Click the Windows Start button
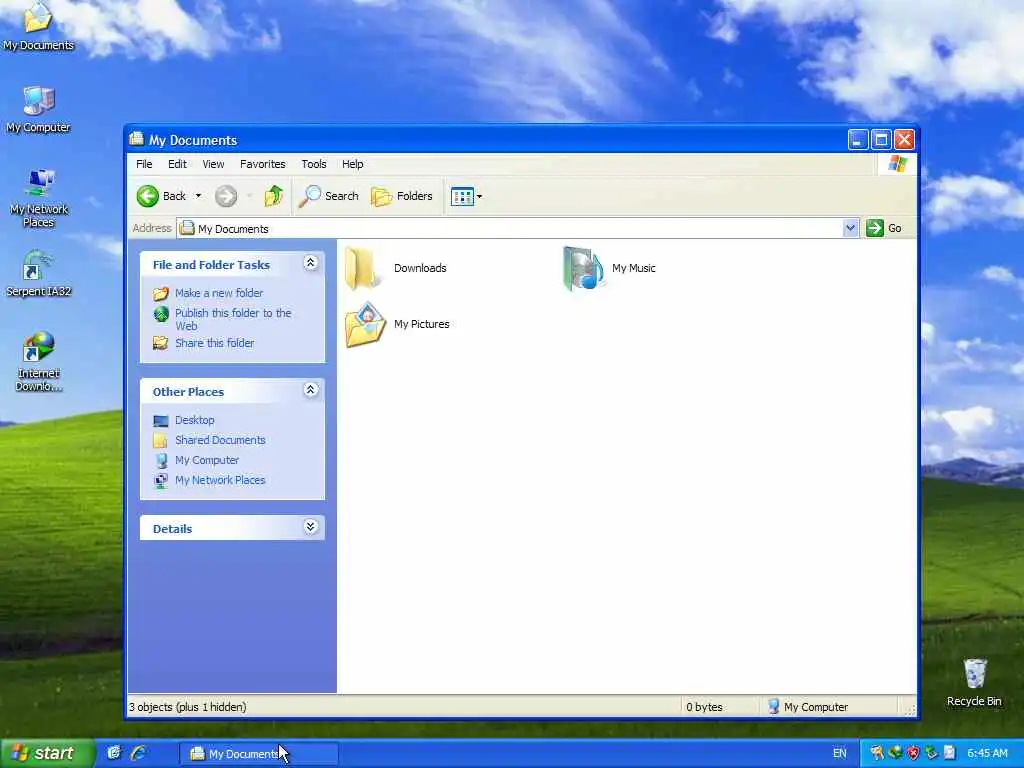Viewport: 1024px width, 768px height. (46, 754)
